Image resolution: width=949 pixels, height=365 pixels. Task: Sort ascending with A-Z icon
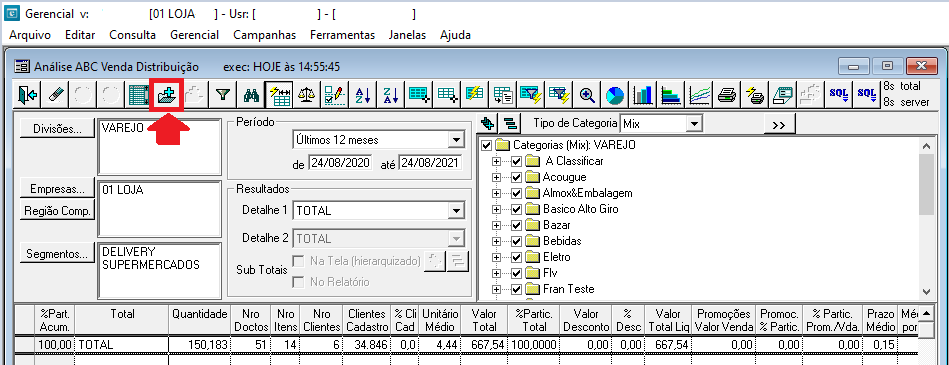(x=363, y=95)
